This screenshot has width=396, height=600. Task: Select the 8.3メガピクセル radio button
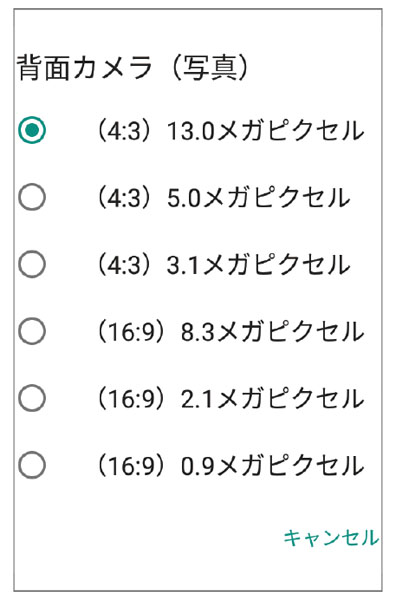(32, 331)
